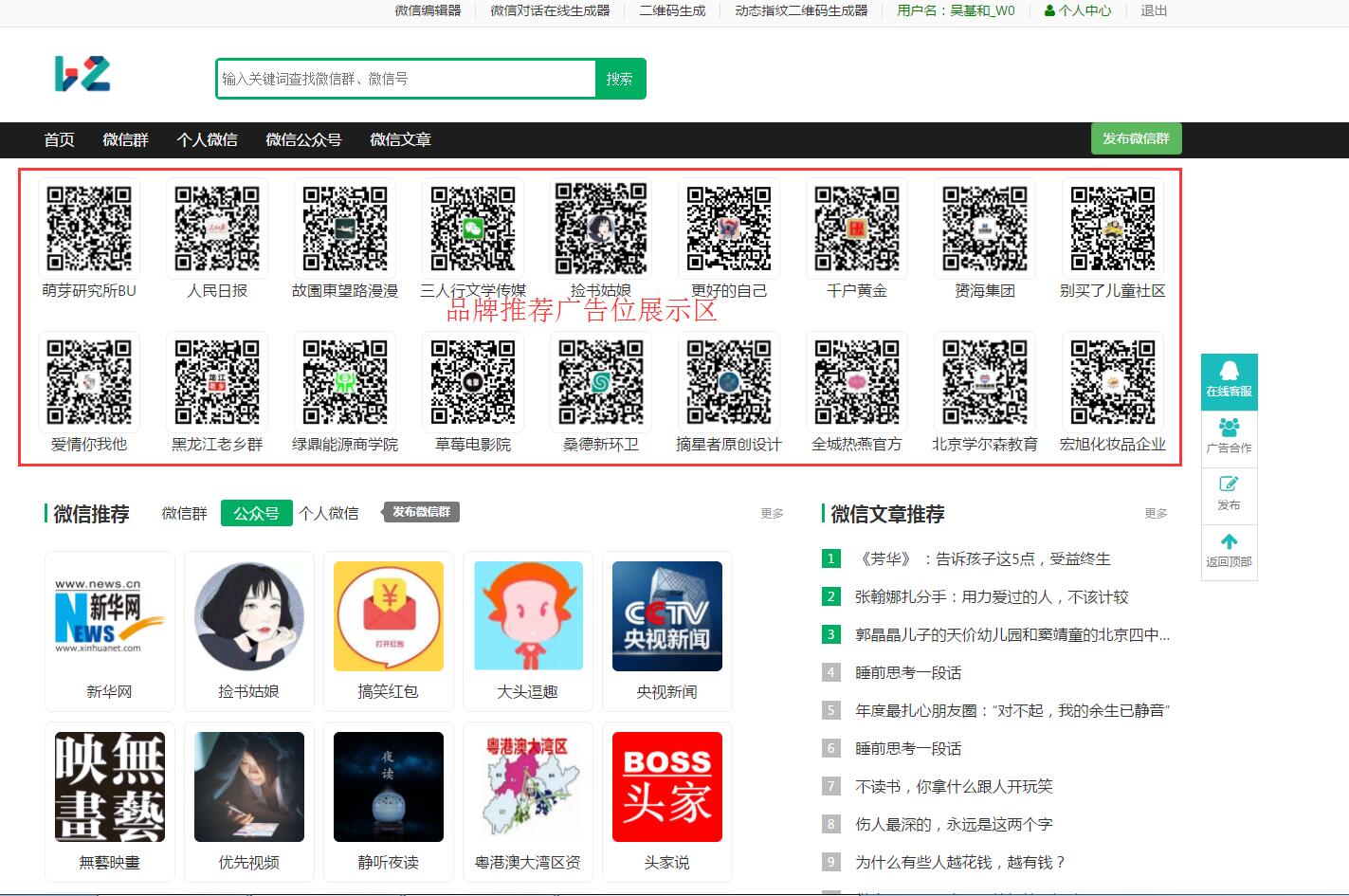Open article 伤人最深的，永远是这两个字
Image resolution: width=1349 pixels, height=896 pixels.
pos(954,824)
